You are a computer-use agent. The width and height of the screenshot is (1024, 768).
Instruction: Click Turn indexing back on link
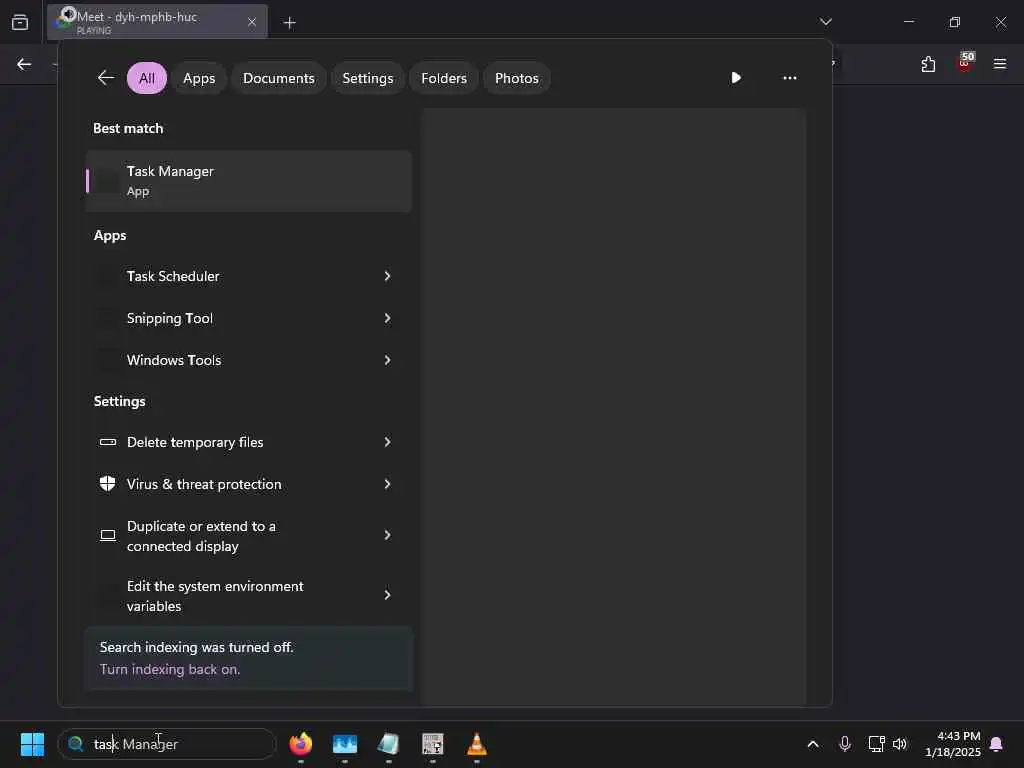pyautogui.click(x=170, y=669)
